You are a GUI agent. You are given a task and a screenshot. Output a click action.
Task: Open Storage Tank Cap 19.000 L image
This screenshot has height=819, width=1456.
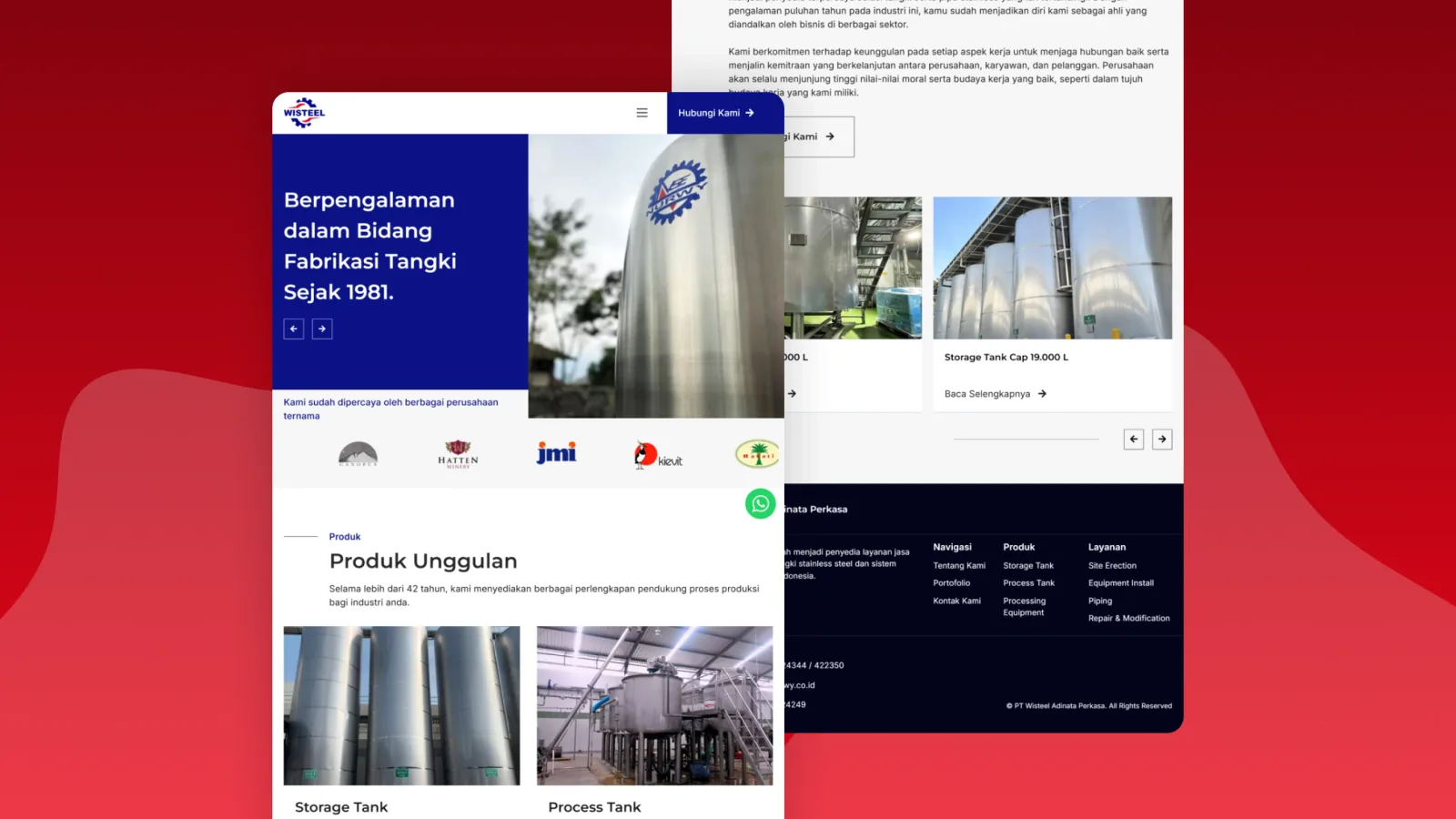(x=1053, y=268)
